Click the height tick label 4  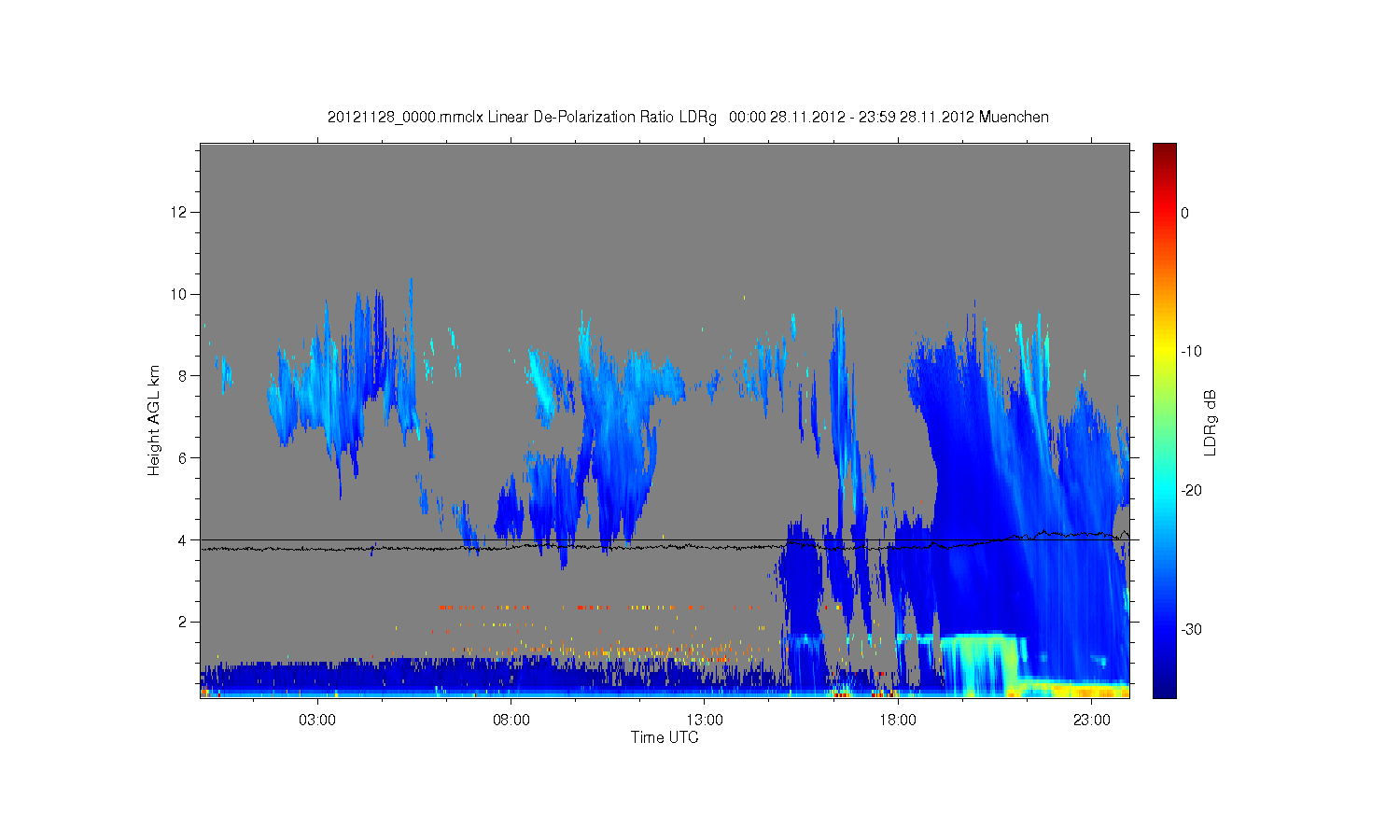[x=183, y=539]
